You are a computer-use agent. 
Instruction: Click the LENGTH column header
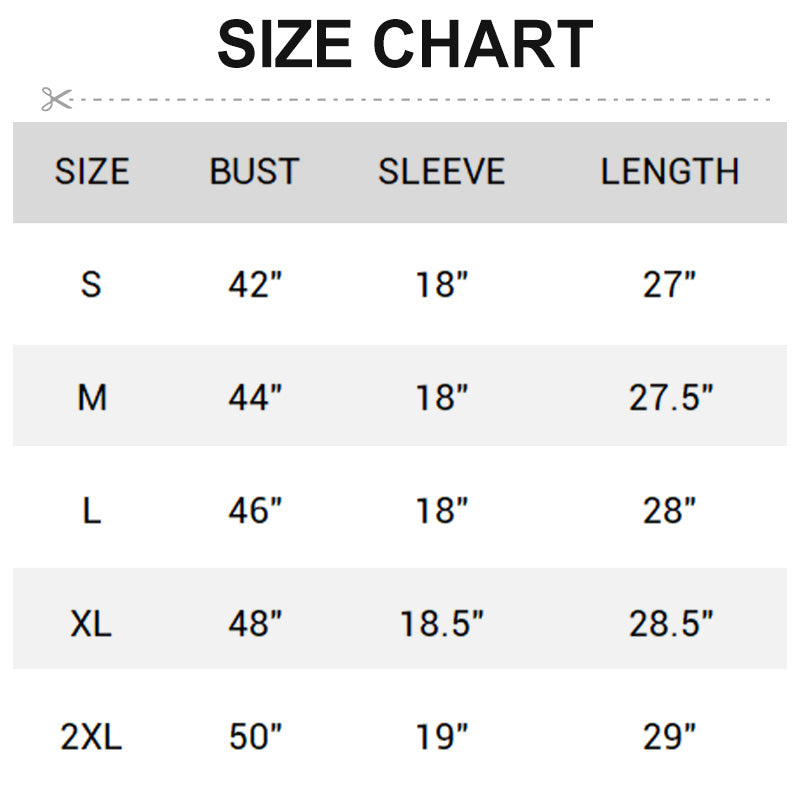click(x=670, y=172)
